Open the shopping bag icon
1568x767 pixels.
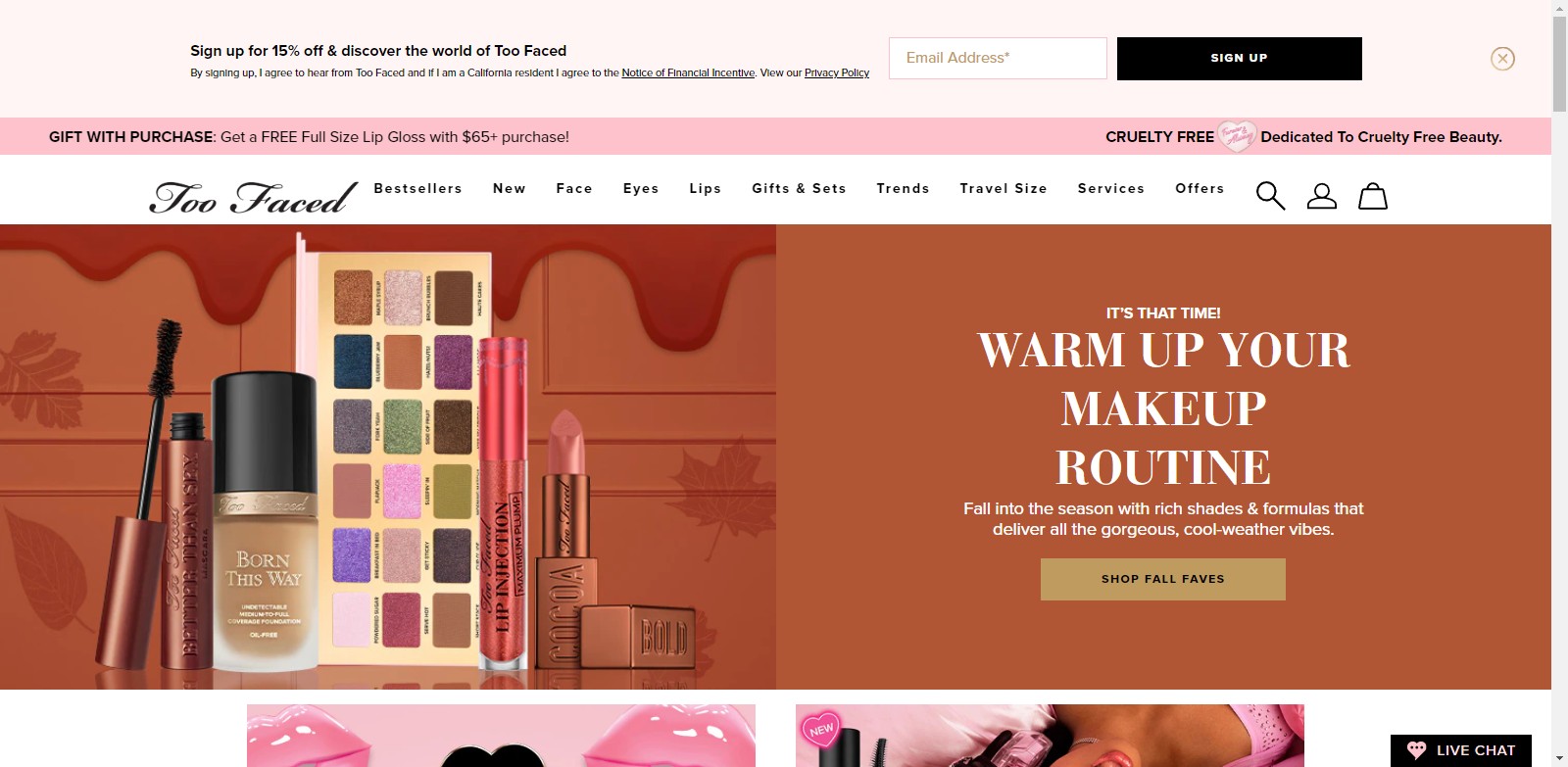point(1372,196)
